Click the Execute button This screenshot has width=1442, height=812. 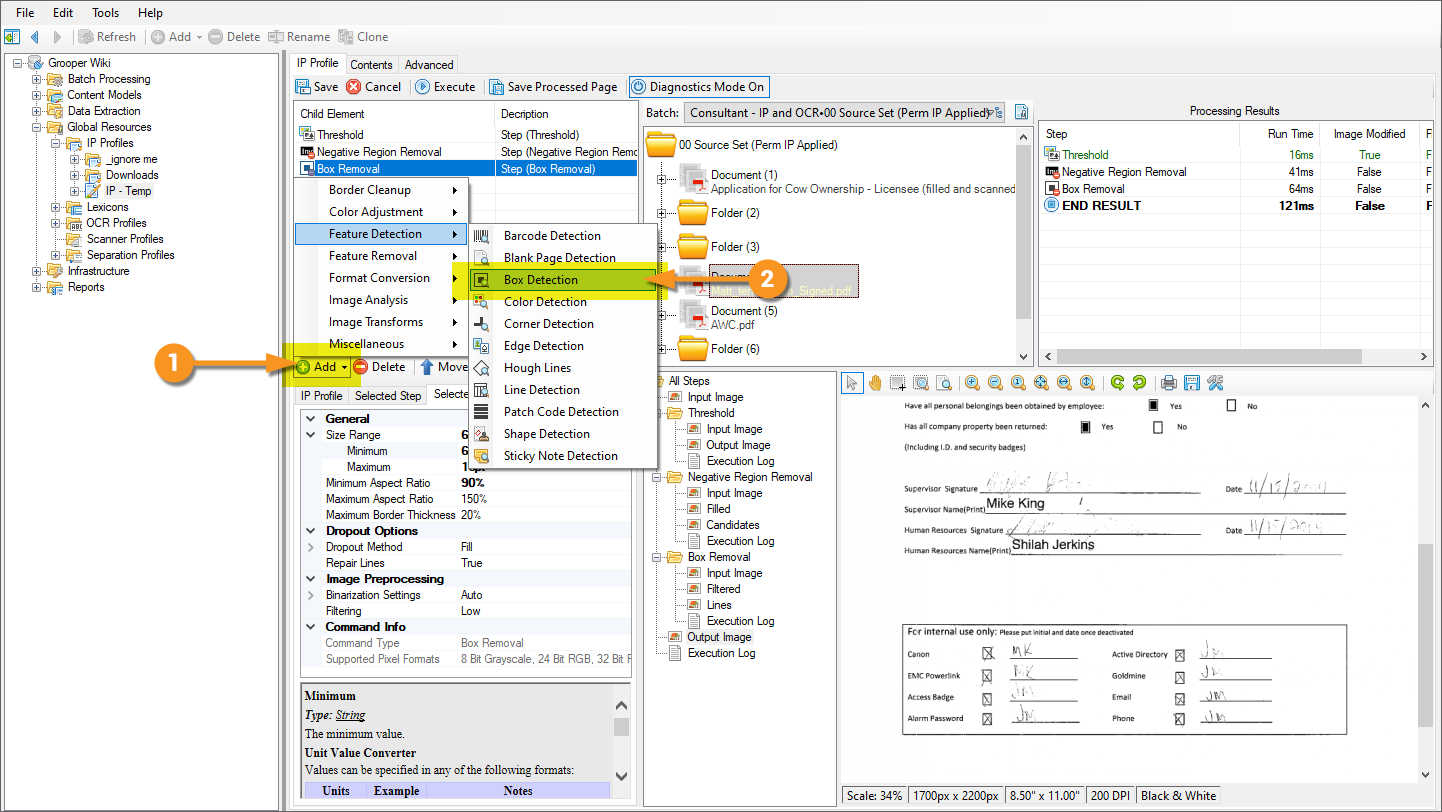click(x=445, y=87)
